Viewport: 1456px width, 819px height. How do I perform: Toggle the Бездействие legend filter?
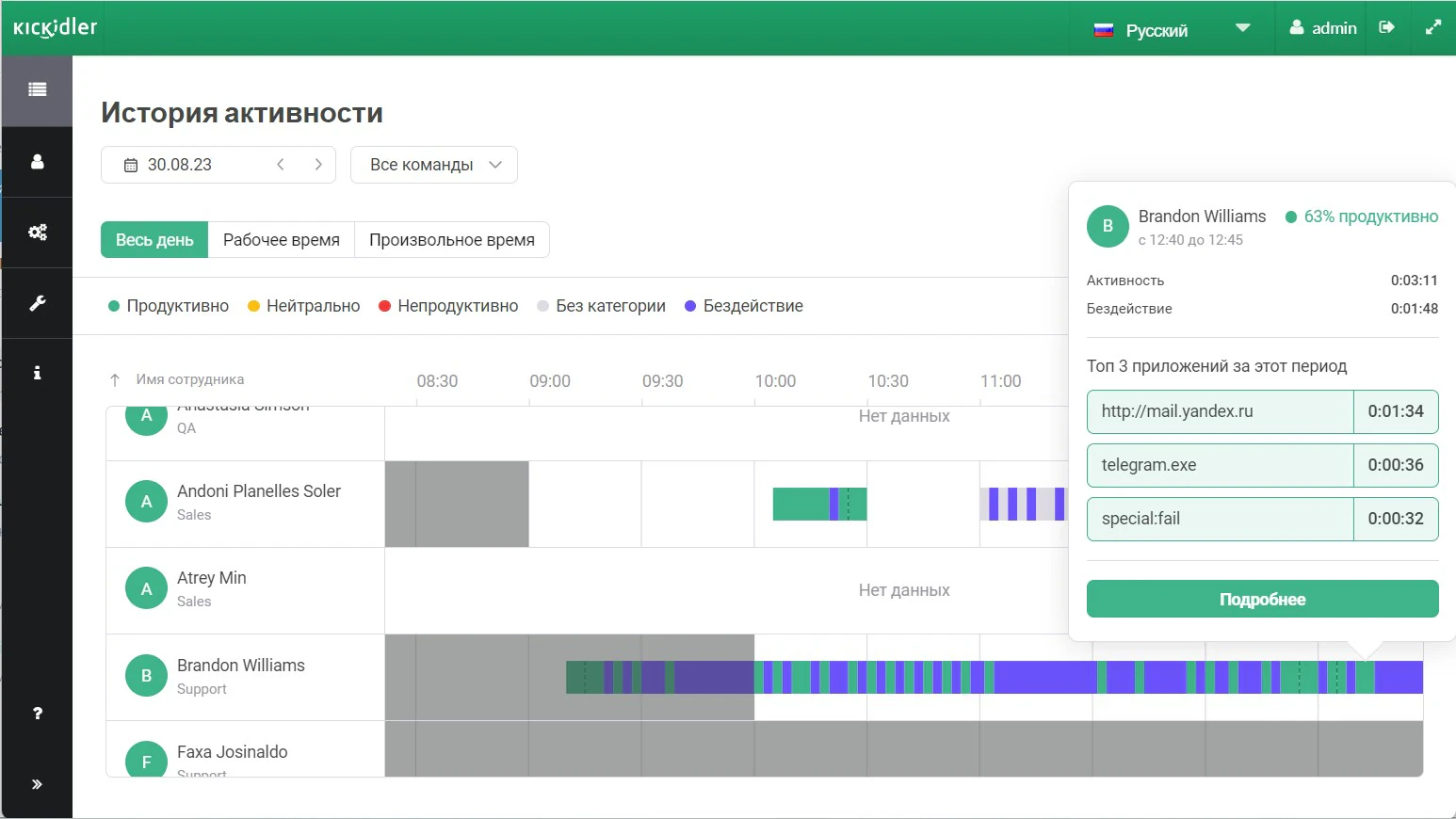[x=744, y=306]
